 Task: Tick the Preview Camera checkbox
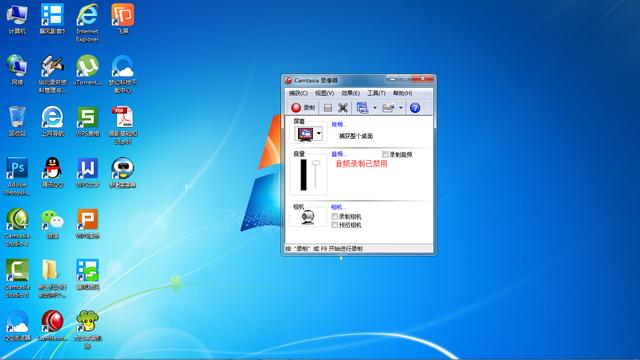(x=335, y=225)
